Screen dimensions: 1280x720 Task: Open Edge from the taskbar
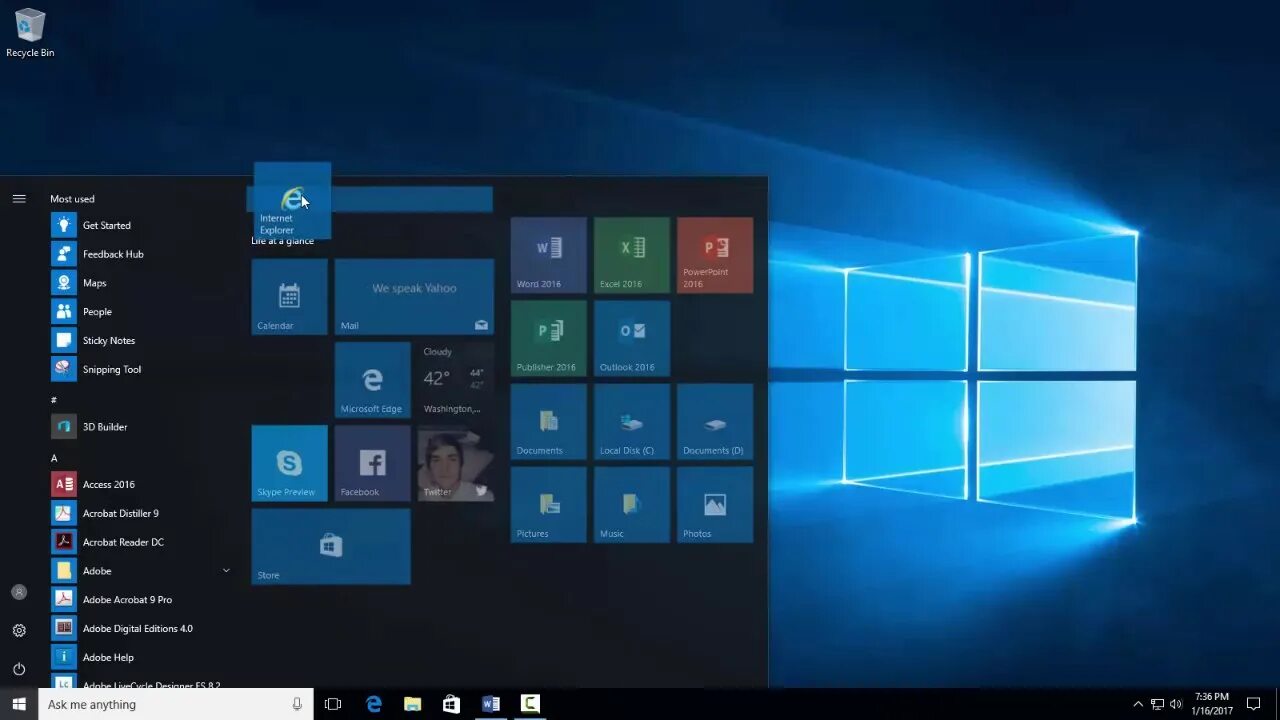[x=373, y=704]
